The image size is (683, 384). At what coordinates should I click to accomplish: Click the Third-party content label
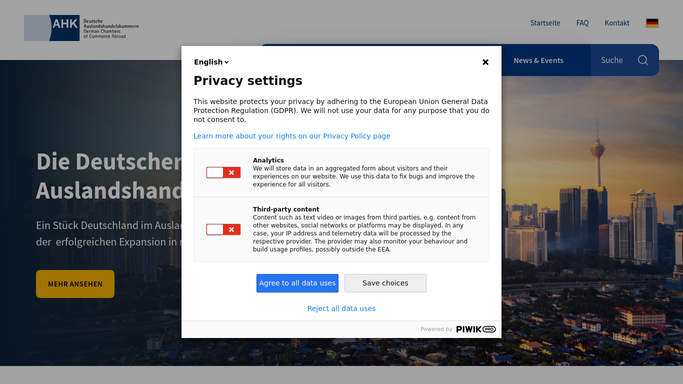286,209
